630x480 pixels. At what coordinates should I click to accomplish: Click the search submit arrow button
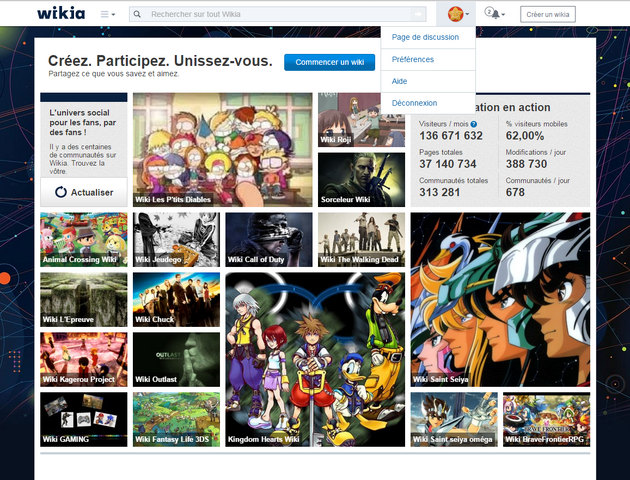point(418,14)
